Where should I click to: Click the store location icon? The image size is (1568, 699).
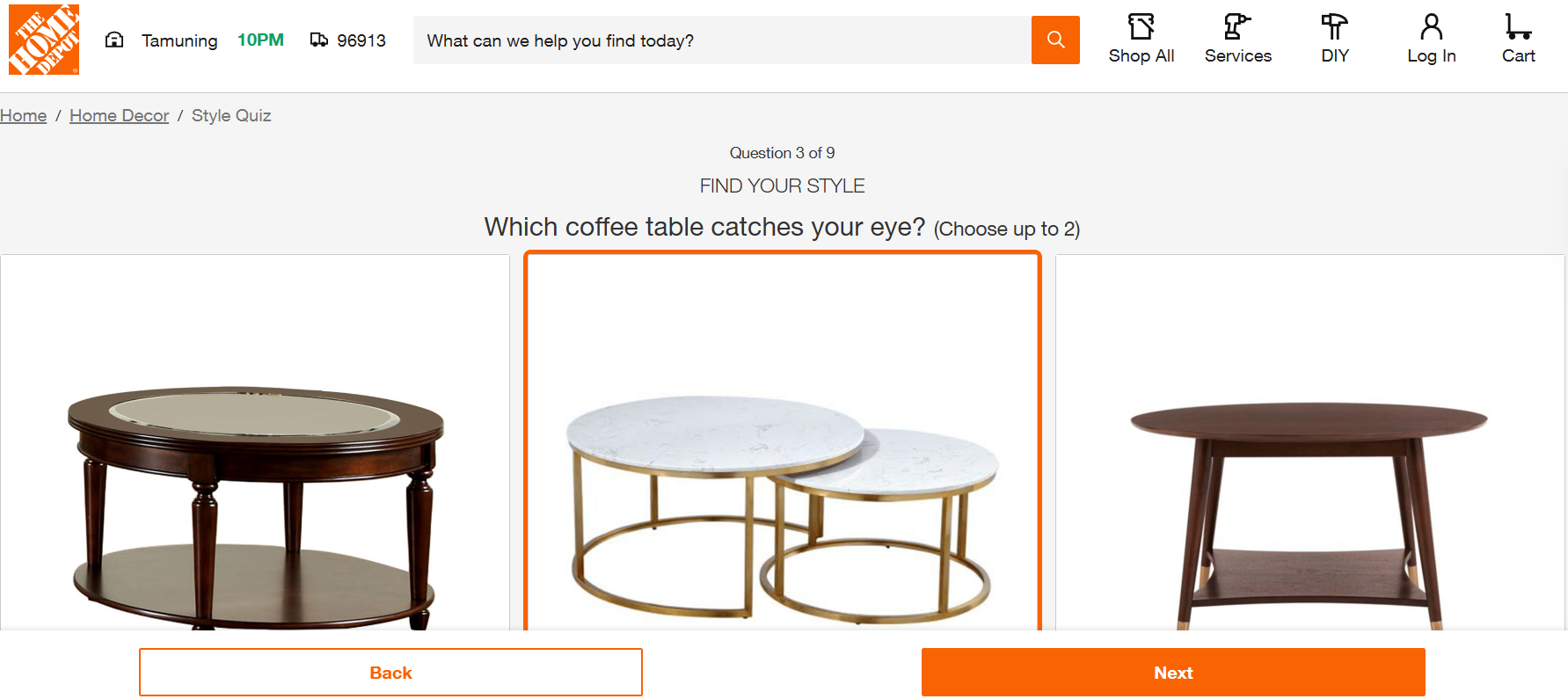pos(114,40)
